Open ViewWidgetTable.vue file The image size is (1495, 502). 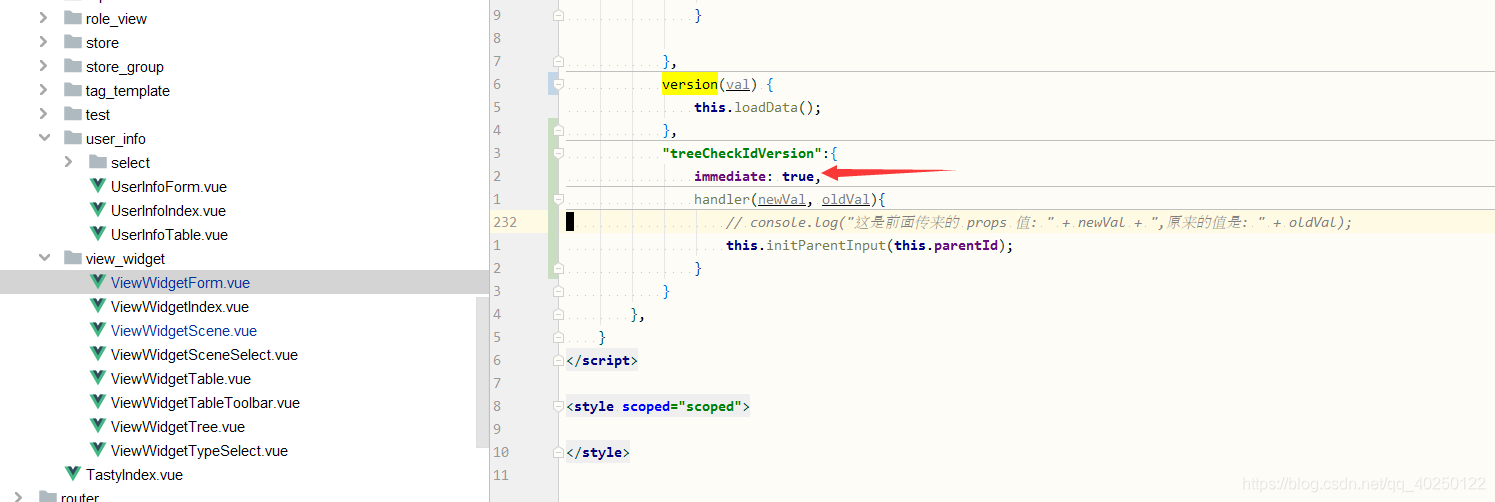181,378
